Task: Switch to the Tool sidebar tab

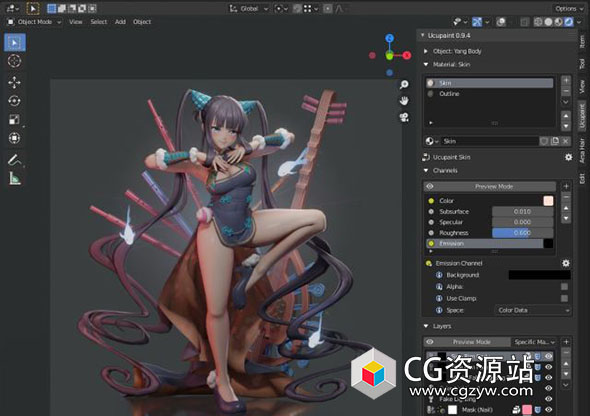Action: 582,64
